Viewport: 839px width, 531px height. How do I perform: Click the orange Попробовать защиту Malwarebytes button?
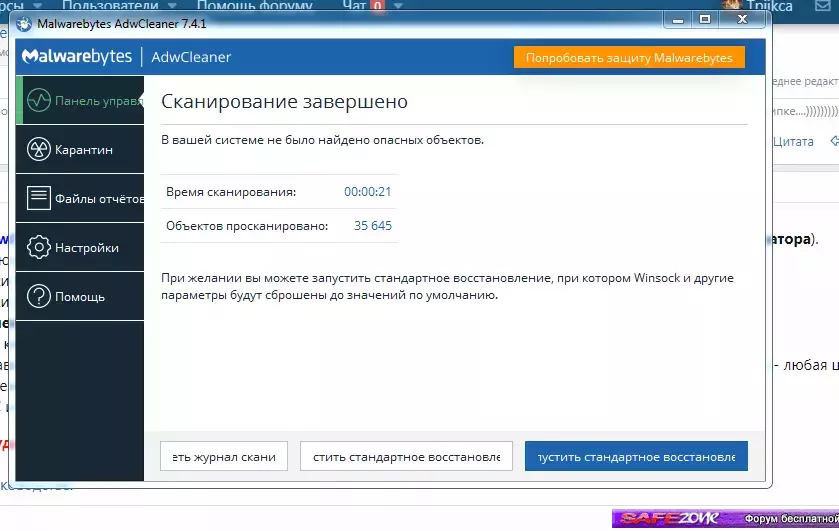629,57
